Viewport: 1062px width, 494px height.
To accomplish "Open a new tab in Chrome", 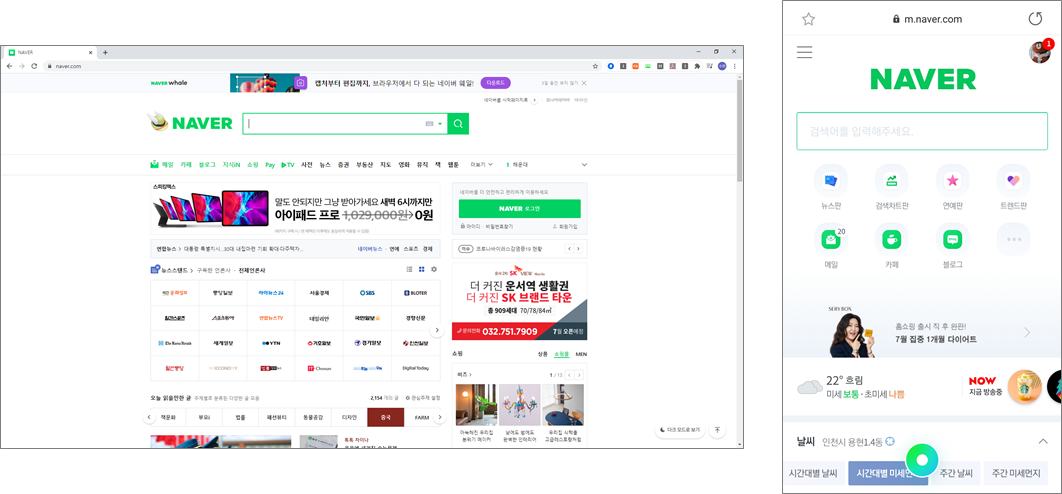I will click(x=105, y=52).
